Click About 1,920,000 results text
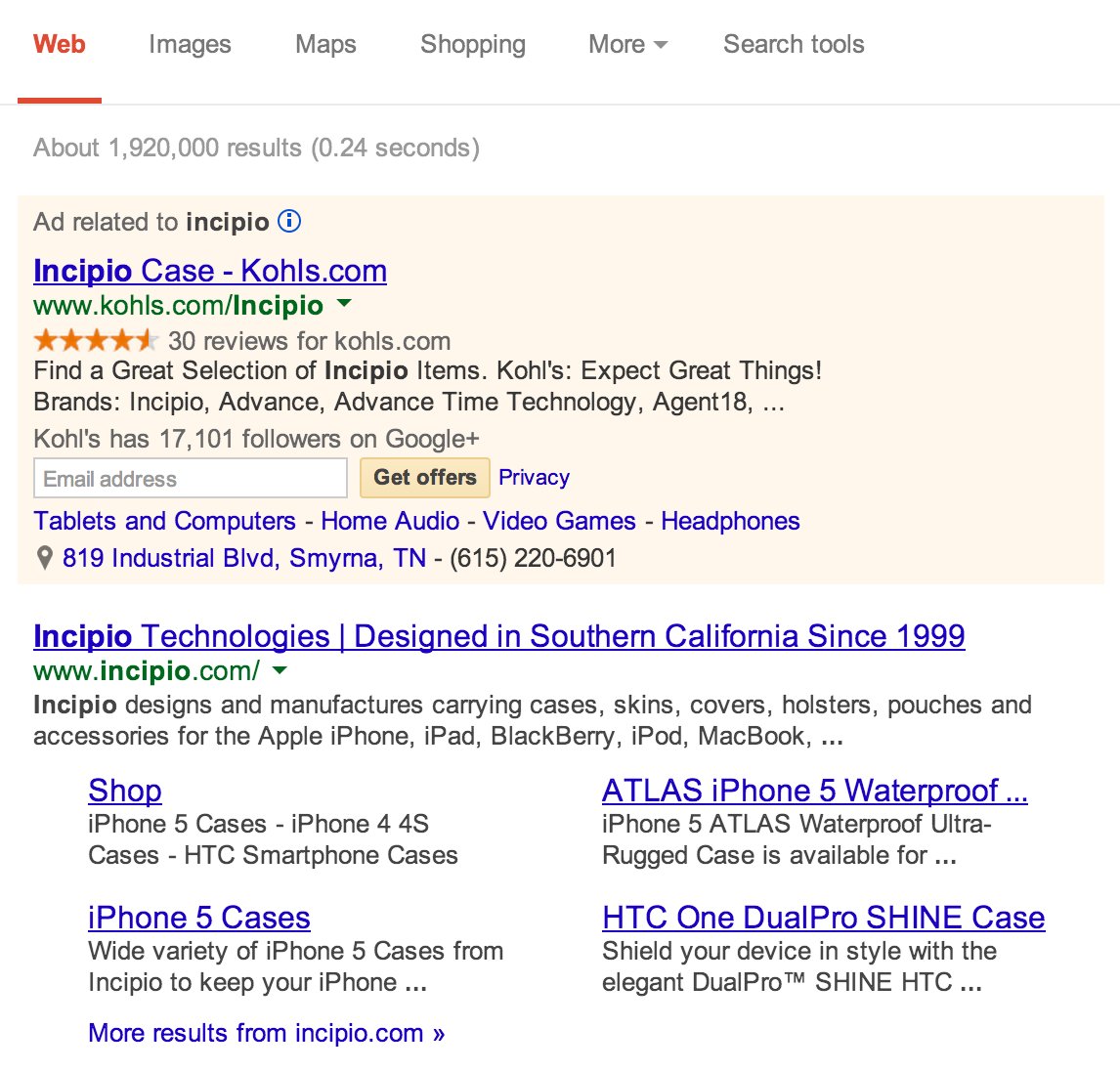 [256, 148]
